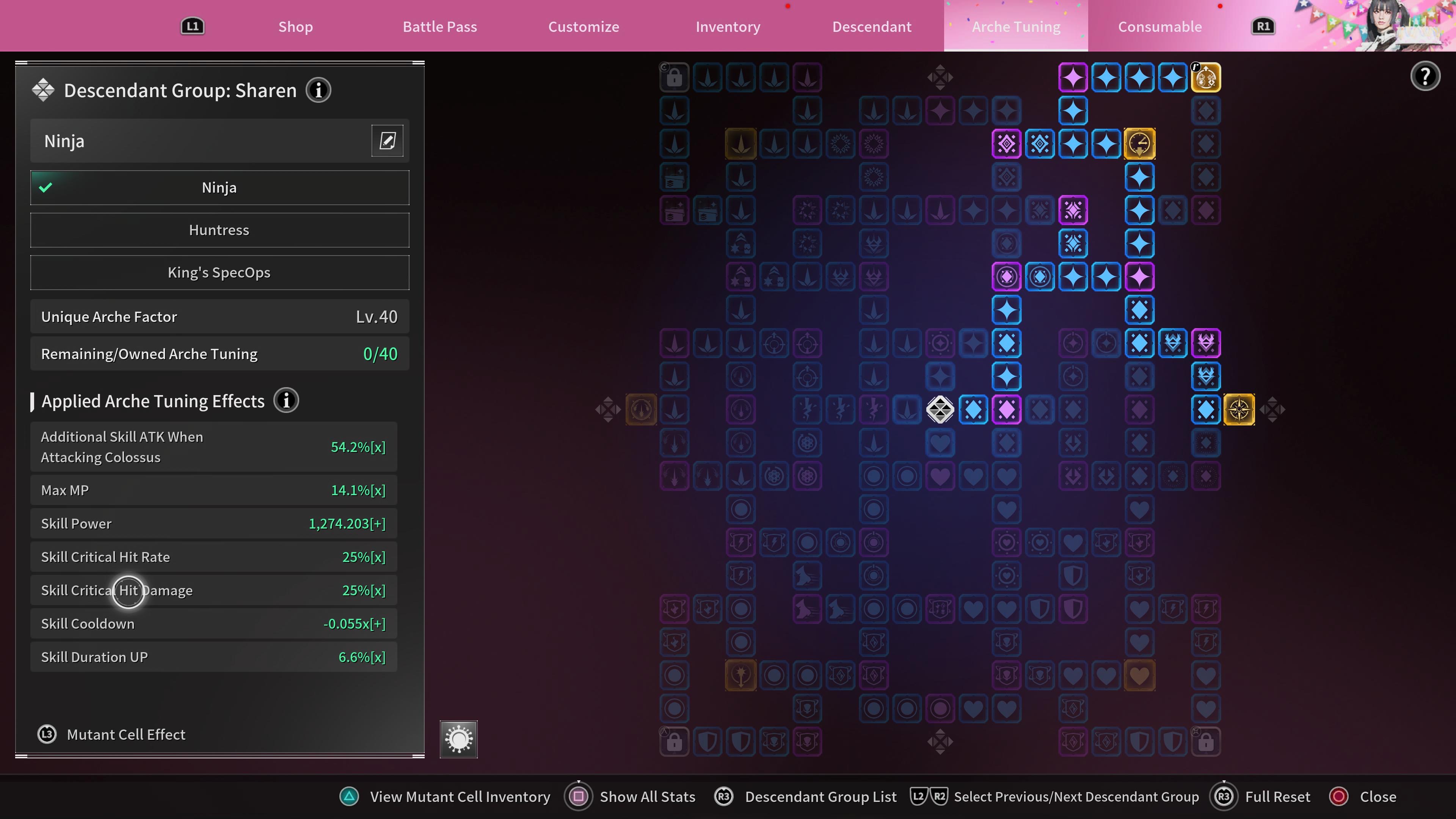Click the mutant cell sun icon button

click(x=458, y=739)
